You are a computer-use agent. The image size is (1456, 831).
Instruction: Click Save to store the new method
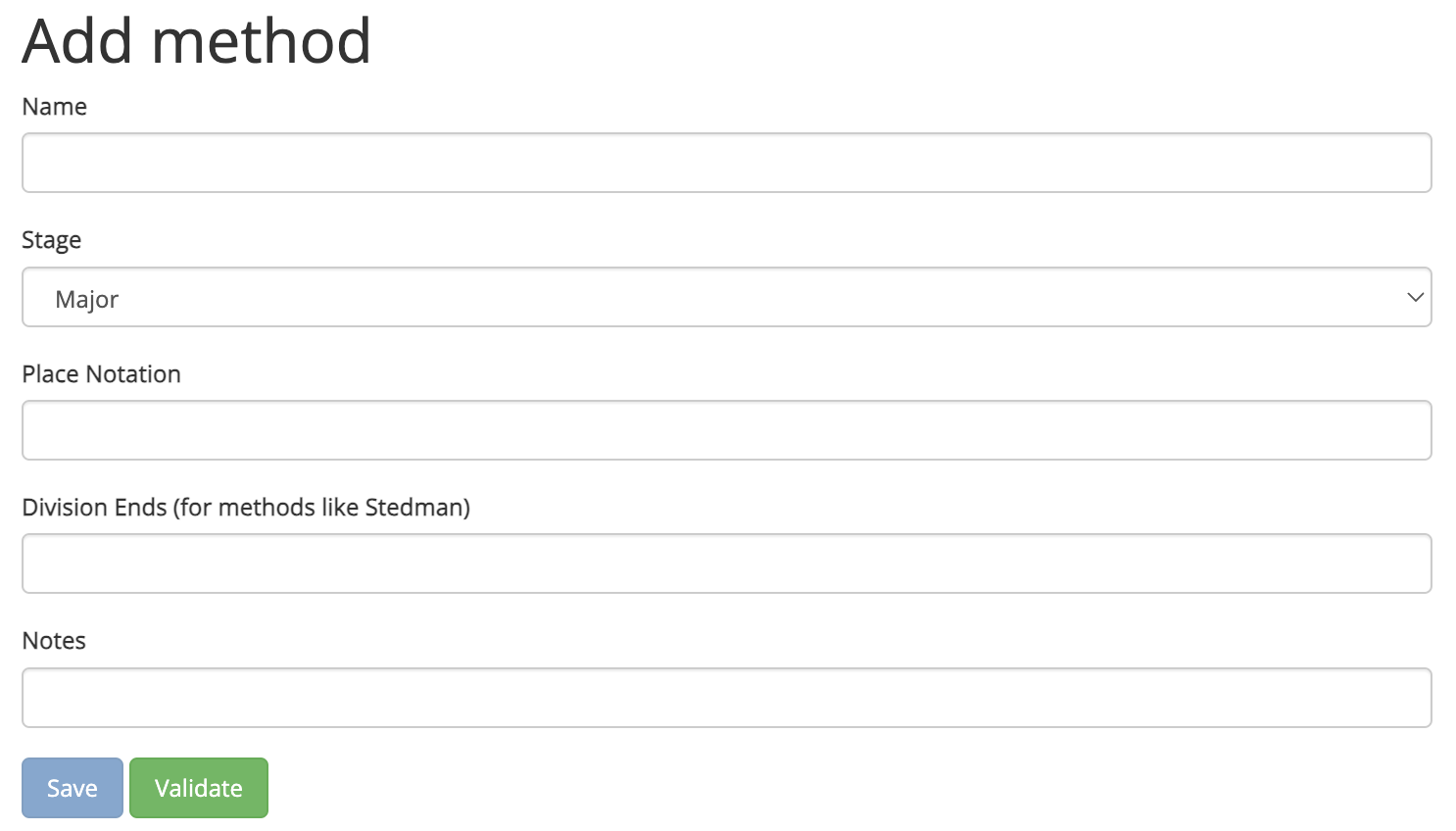[72, 787]
